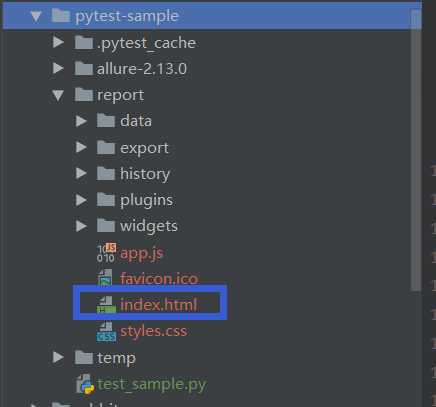
Task: Expand the data folder arrow
Action: 81,121
